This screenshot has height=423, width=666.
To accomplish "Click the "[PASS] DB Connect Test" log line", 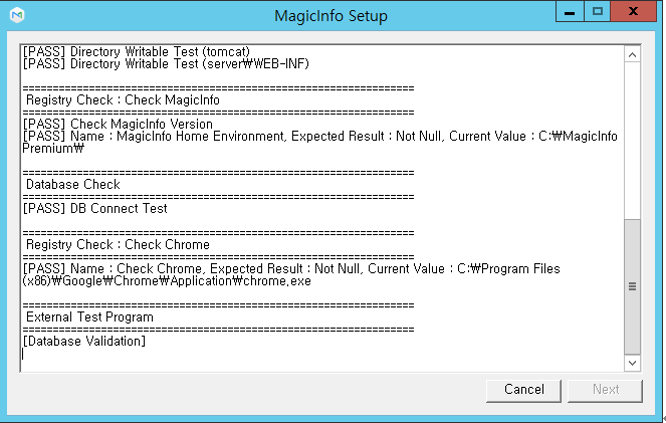I will [x=94, y=209].
